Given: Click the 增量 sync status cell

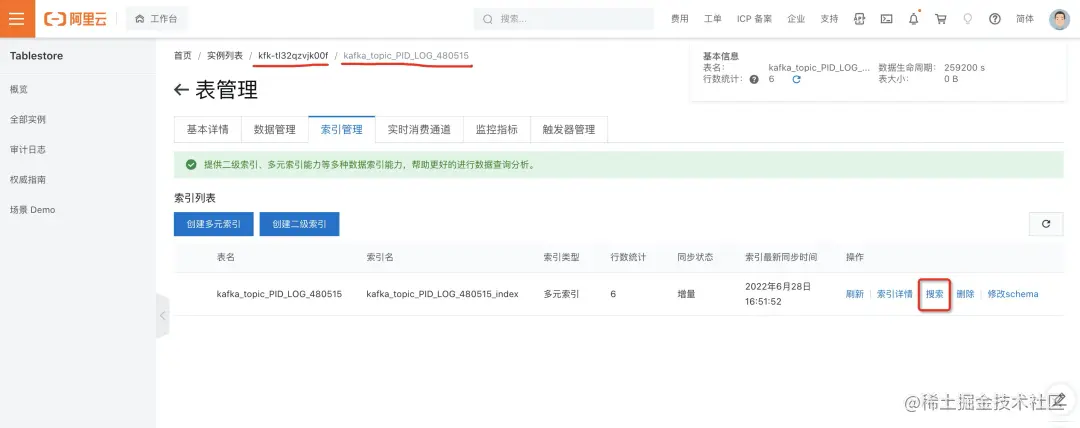Looking at the screenshot, I should (686, 294).
